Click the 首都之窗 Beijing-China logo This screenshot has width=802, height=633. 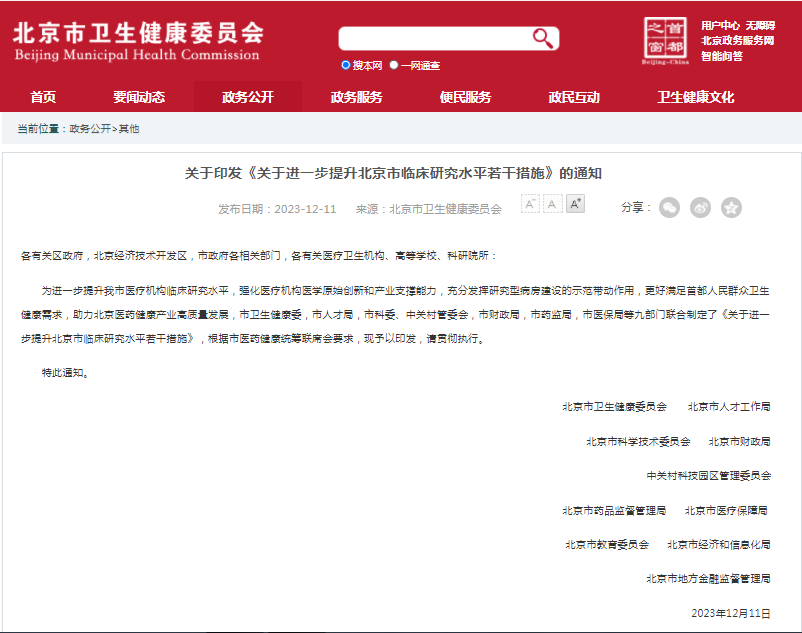(x=665, y=40)
